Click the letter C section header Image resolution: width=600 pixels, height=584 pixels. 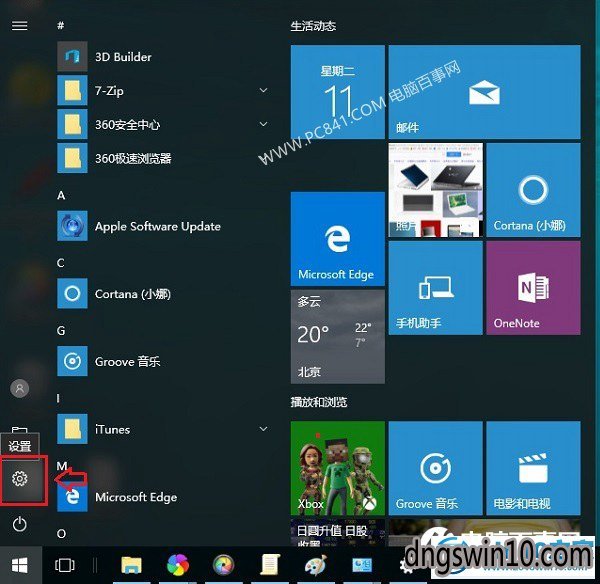pos(60,263)
